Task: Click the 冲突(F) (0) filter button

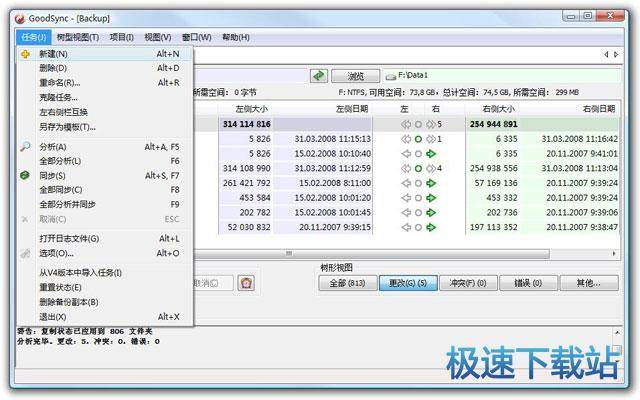Action: (468, 283)
